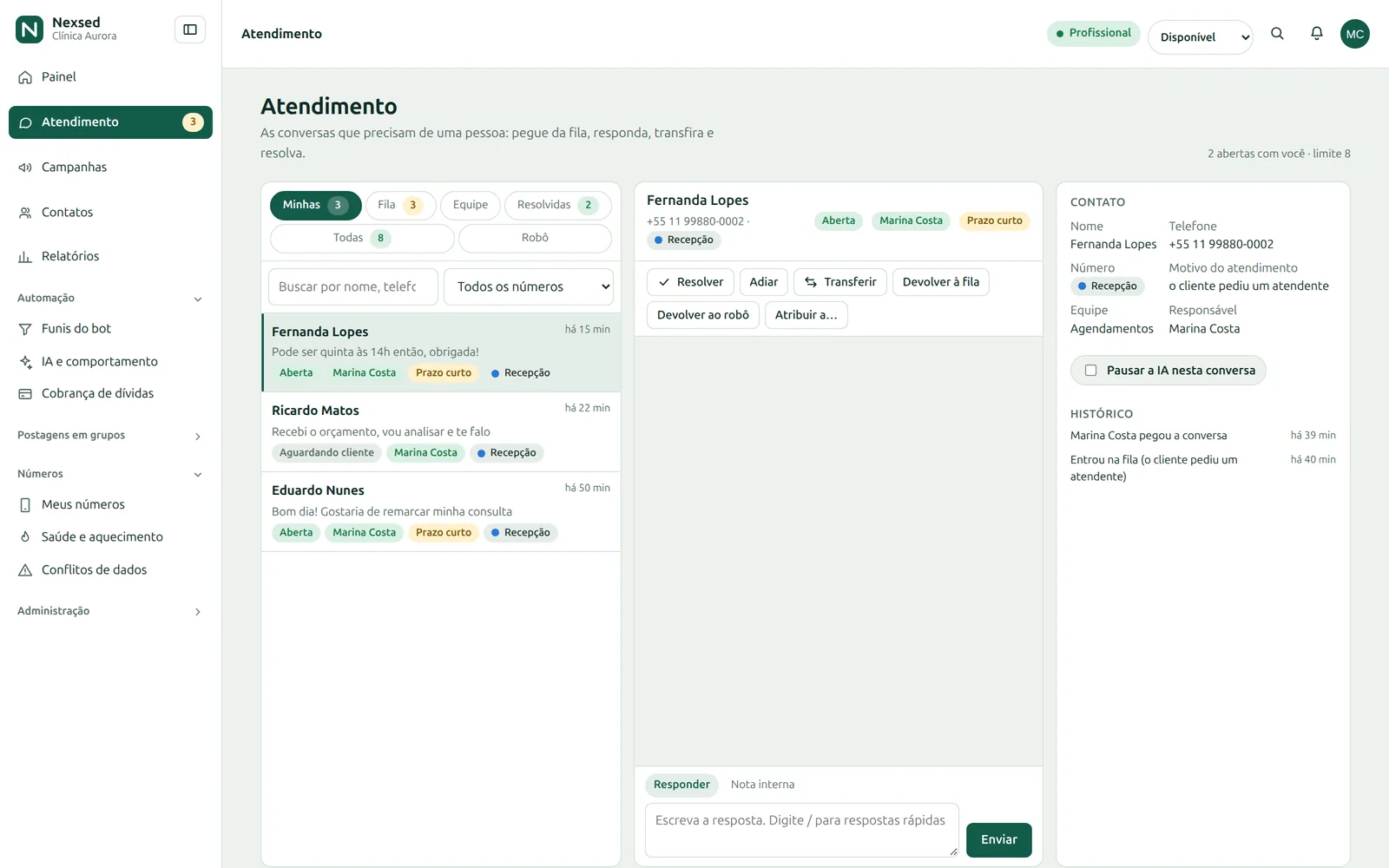
Task: Collapse the Números section
Action: coord(111,475)
